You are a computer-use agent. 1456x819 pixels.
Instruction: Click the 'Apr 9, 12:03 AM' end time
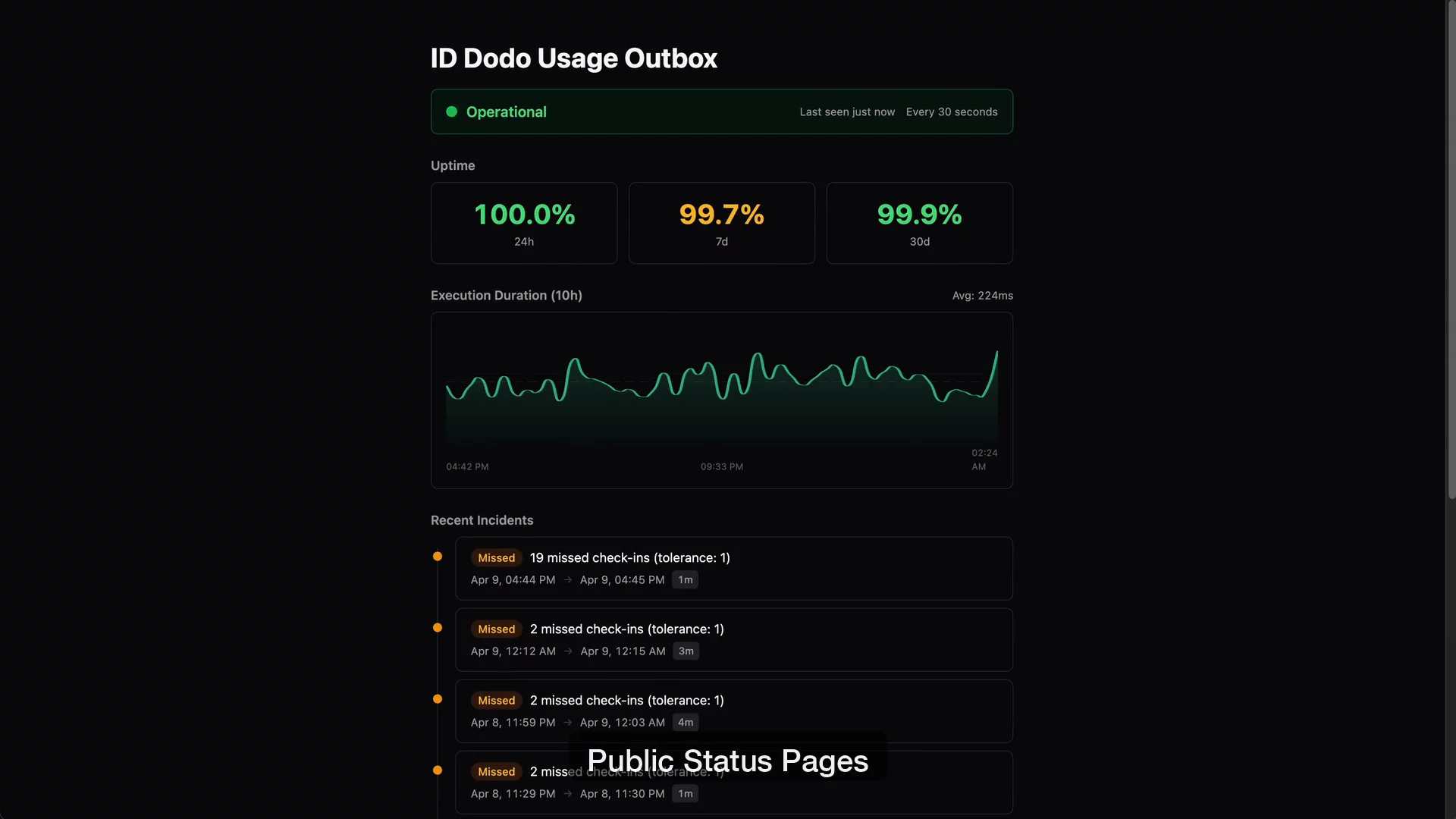(623, 723)
